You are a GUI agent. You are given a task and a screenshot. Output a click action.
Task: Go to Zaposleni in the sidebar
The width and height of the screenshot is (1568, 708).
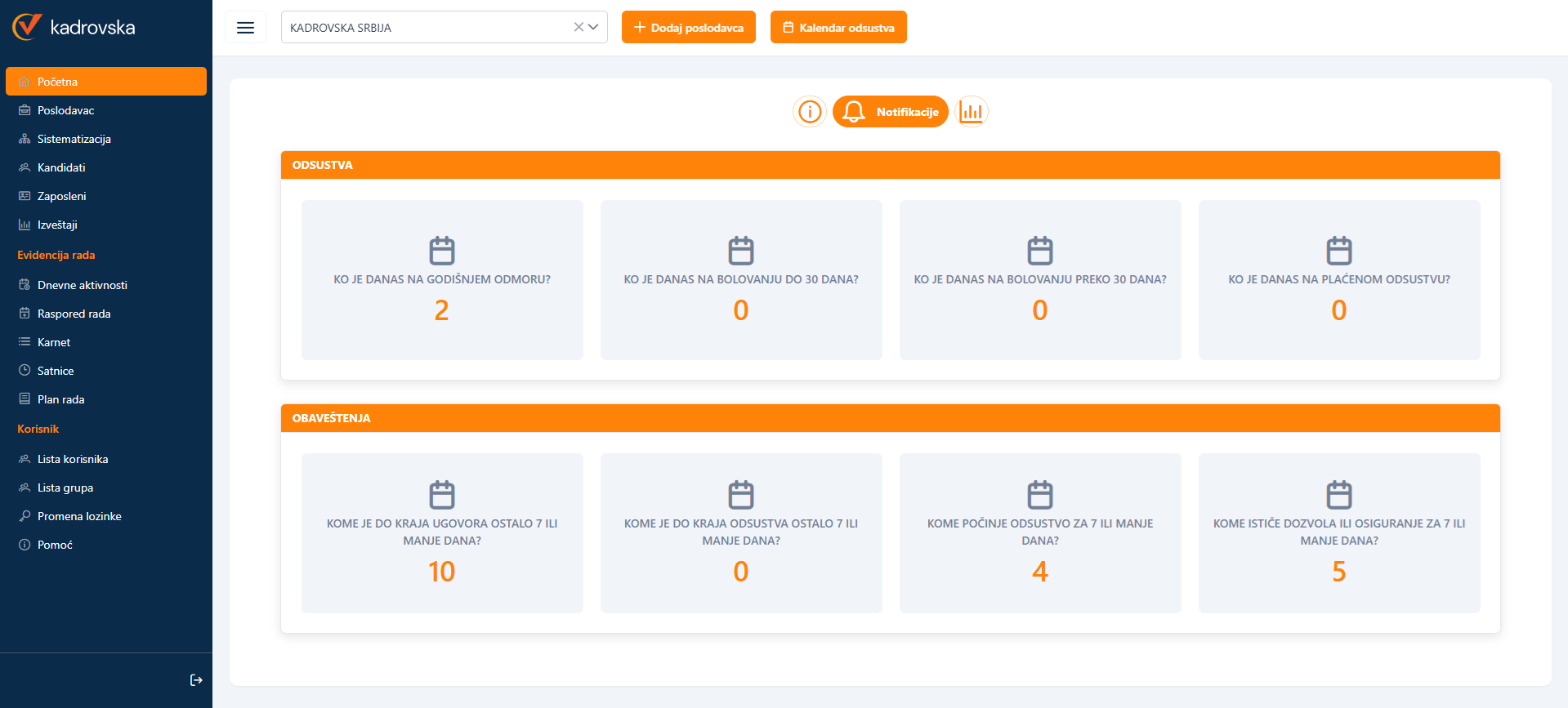(x=61, y=196)
